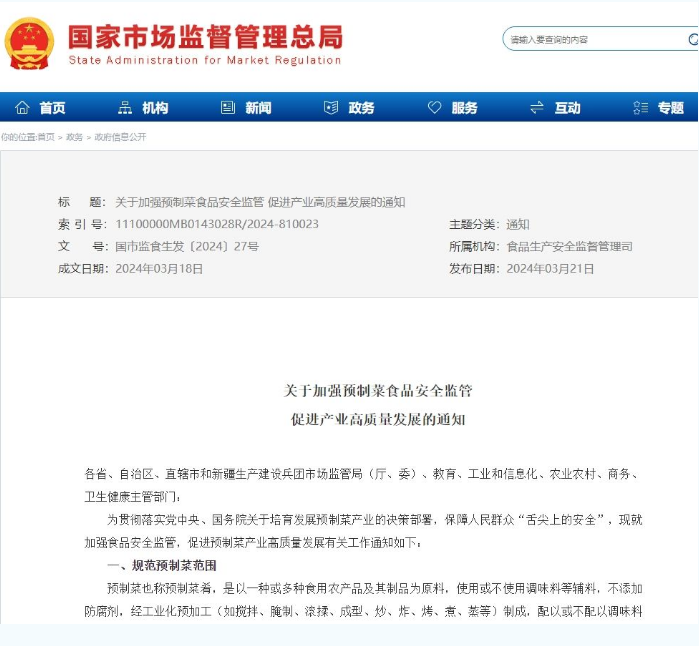Click the organization chart icon beside 机构
Screen dimensions: 699x646
pyautogui.click(x=125, y=108)
